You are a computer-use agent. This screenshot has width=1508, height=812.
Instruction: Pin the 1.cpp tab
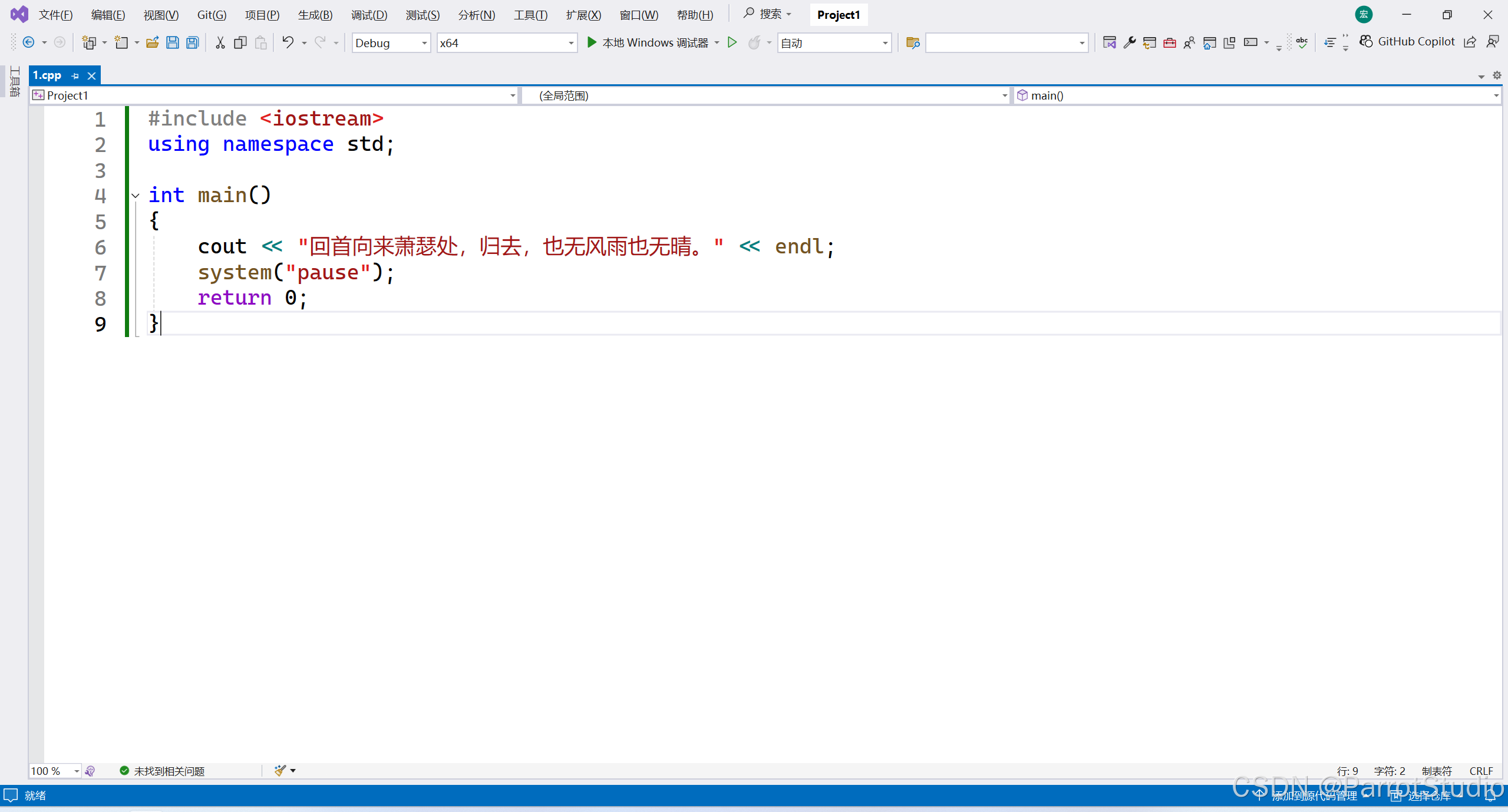click(x=75, y=76)
